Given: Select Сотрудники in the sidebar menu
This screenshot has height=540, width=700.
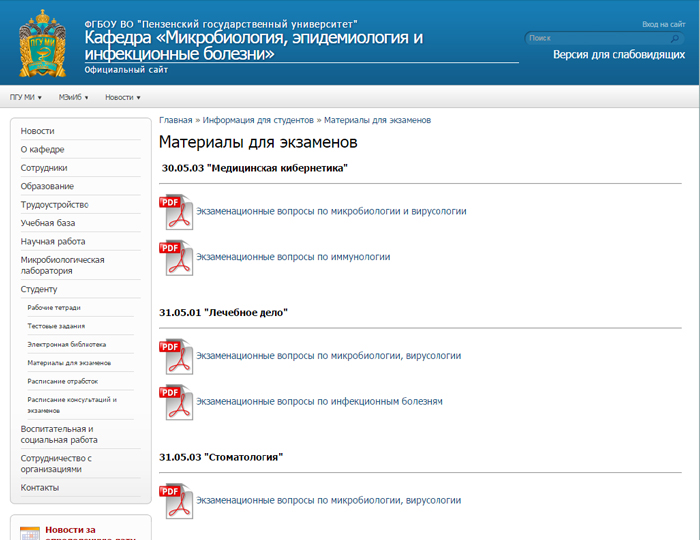Looking at the screenshot, I should point(44,168).
